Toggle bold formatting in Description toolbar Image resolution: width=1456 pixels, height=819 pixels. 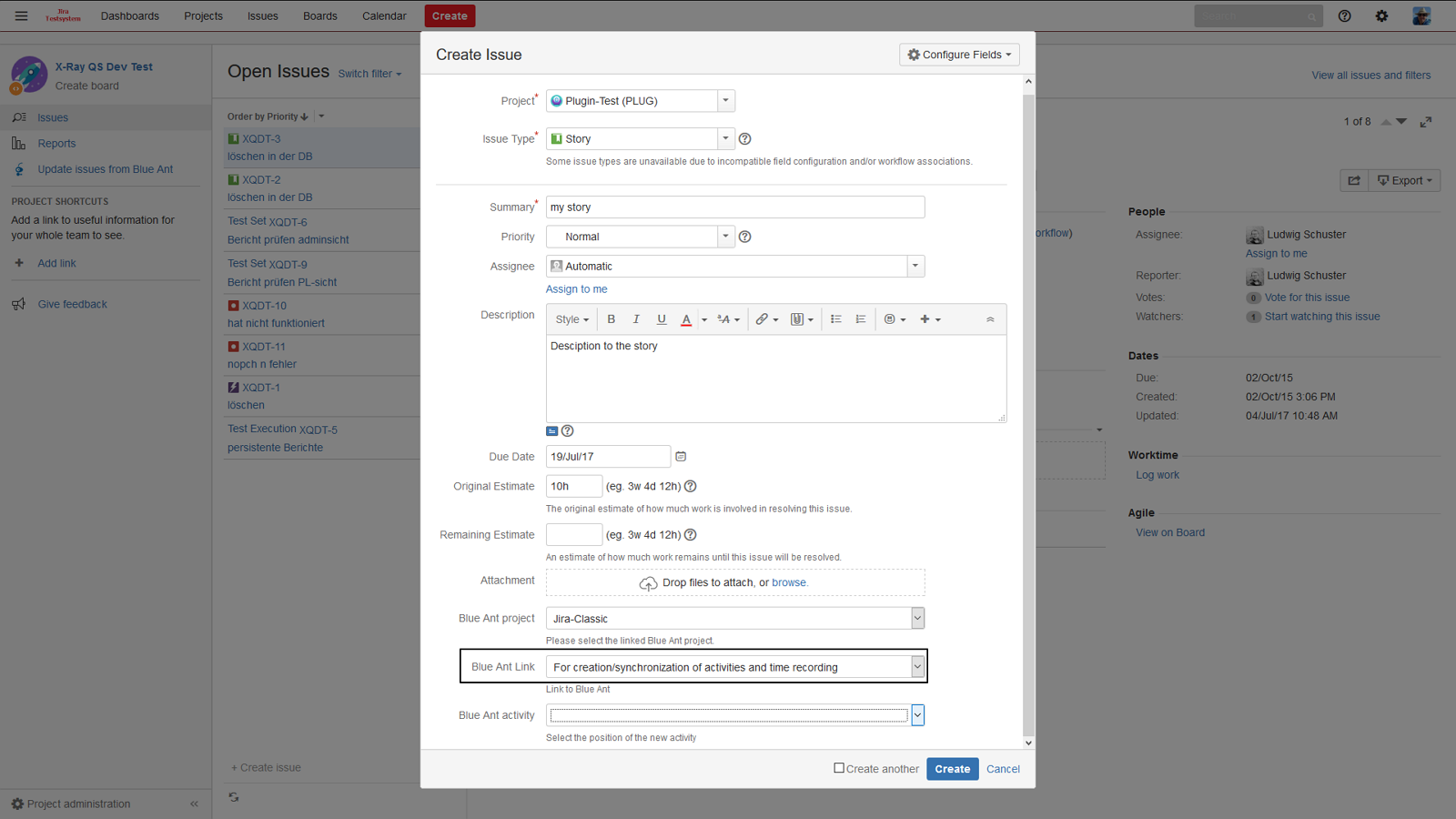coord(612,319)
